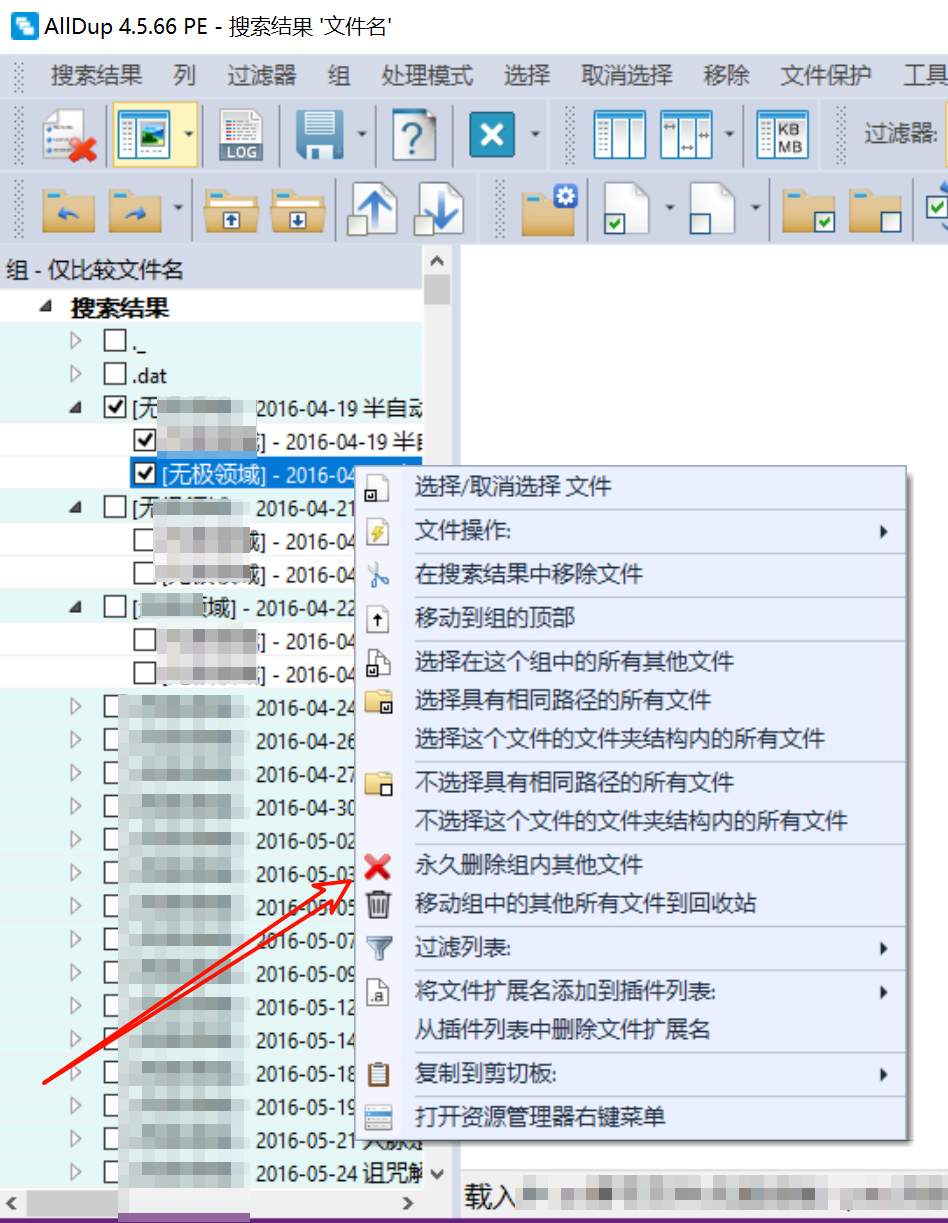Click the auto-fit column width icon
Image resolution: width=948 pixels, height=1223 pixels.
(686, 134)
